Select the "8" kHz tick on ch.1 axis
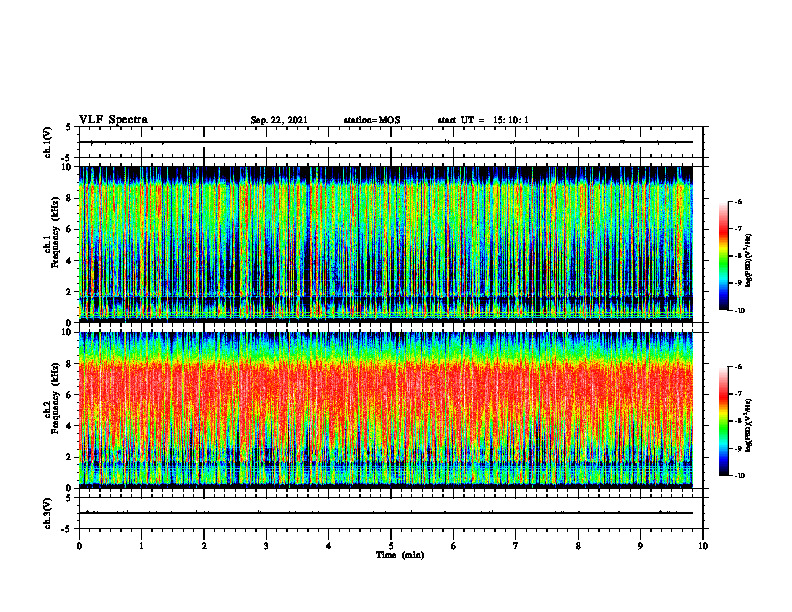The width and height of the screenshot is (792, 612). pos(70,198)
